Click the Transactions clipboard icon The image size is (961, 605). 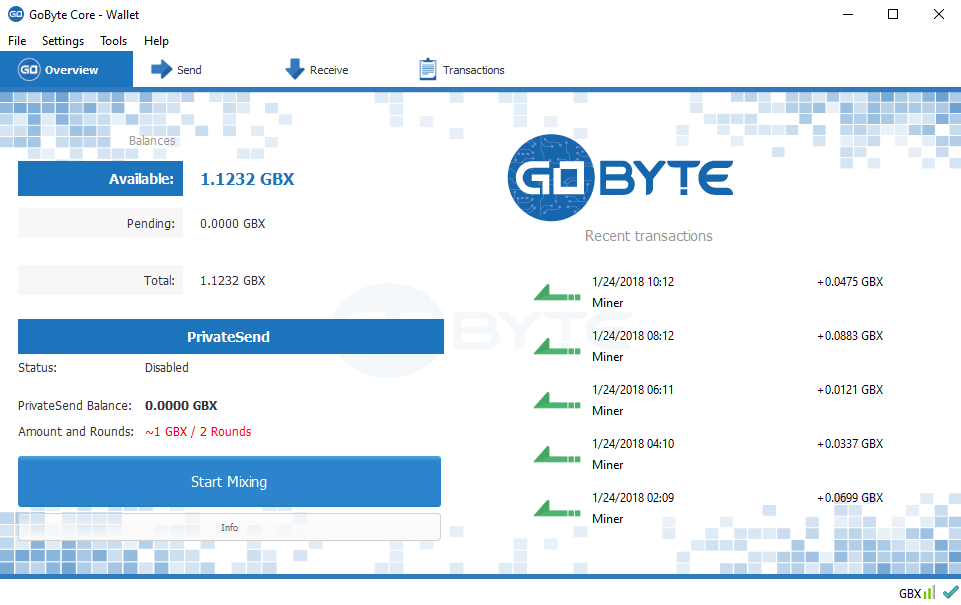click(x=429, y=69)
